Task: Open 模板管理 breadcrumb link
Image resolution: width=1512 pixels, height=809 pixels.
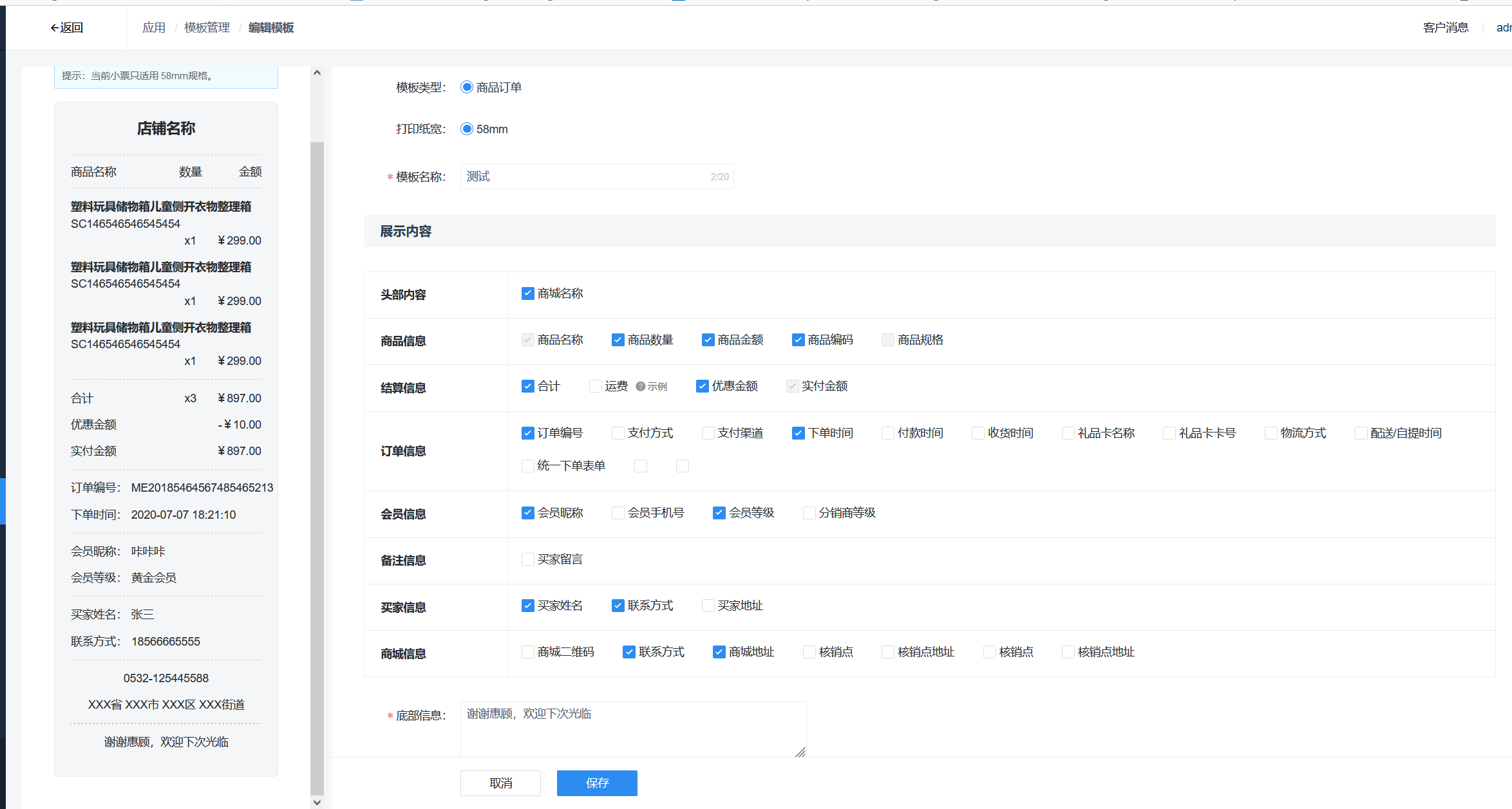Action: pos(207,28)
